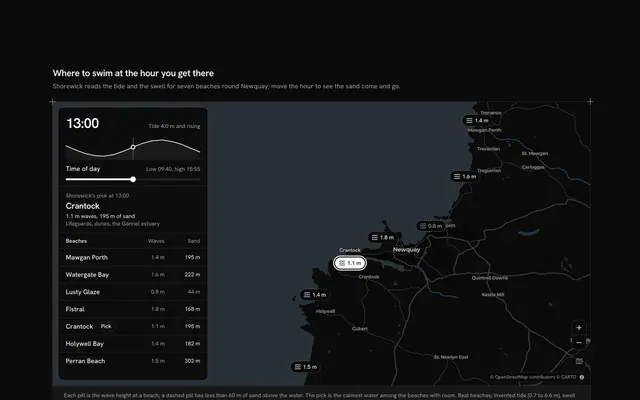Click the Beaches column header
Screen dimensions: 640x400
tap(76, 241)
